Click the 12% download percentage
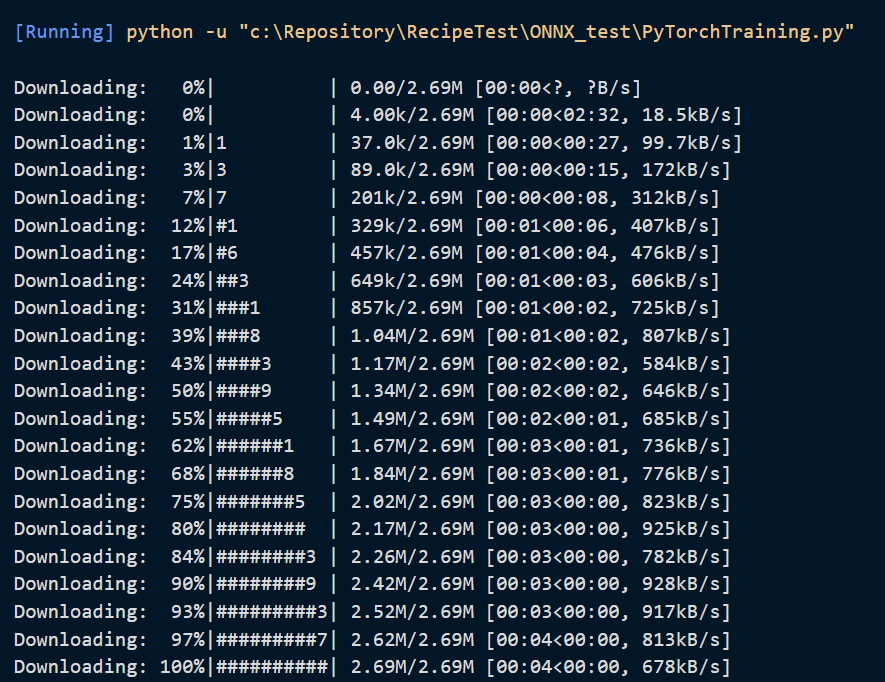The width and height of the screenshot is (885, 682). 188,226
